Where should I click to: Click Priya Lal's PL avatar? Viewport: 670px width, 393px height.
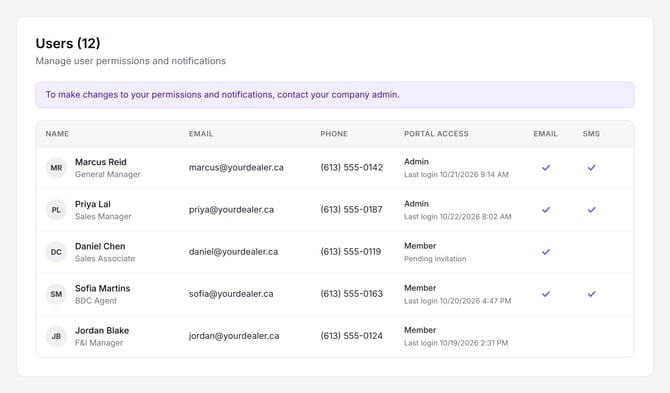[56, 210]
